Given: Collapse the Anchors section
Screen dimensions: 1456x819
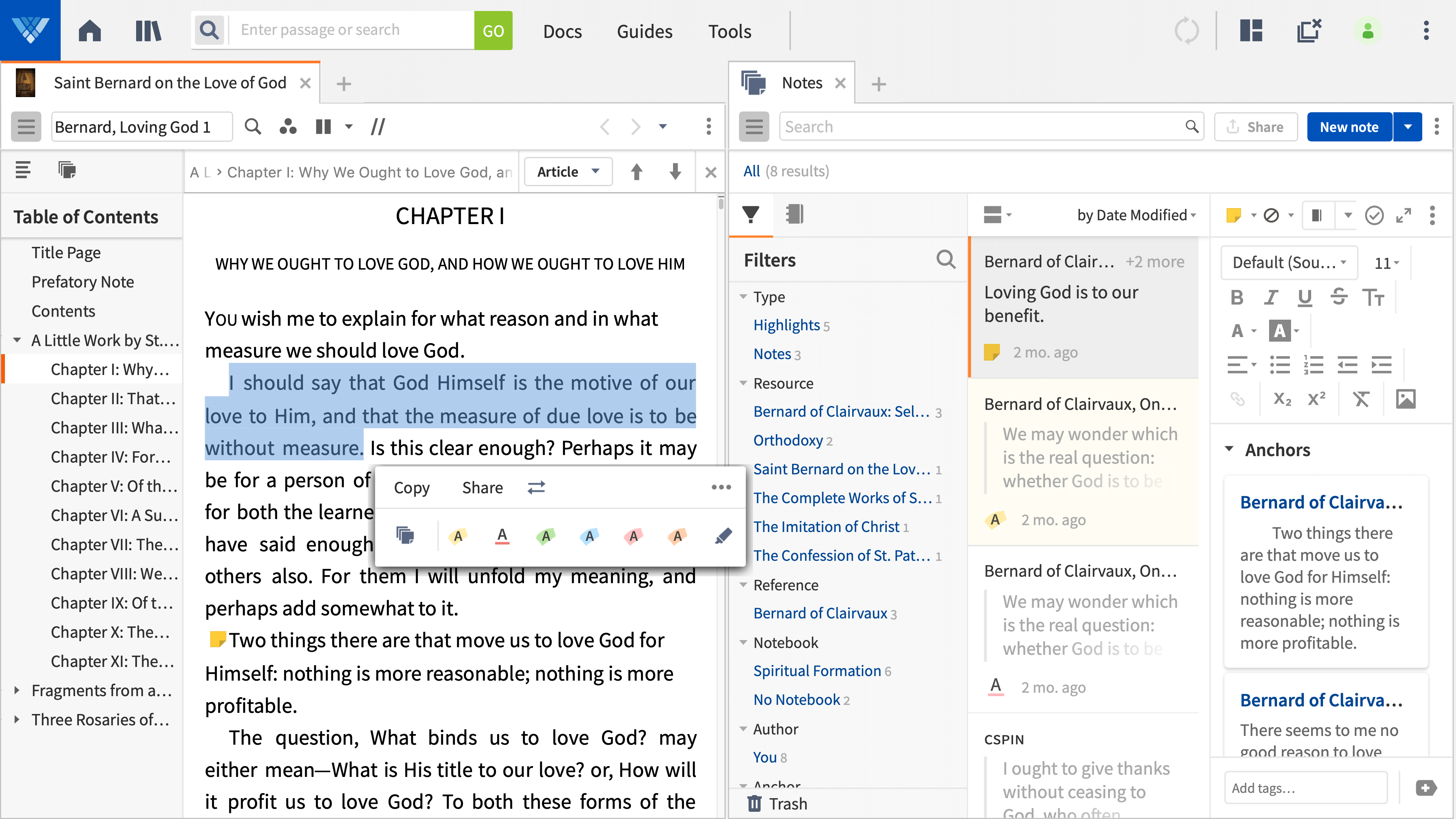Looking at the screenshot, I should point(1229,449).
